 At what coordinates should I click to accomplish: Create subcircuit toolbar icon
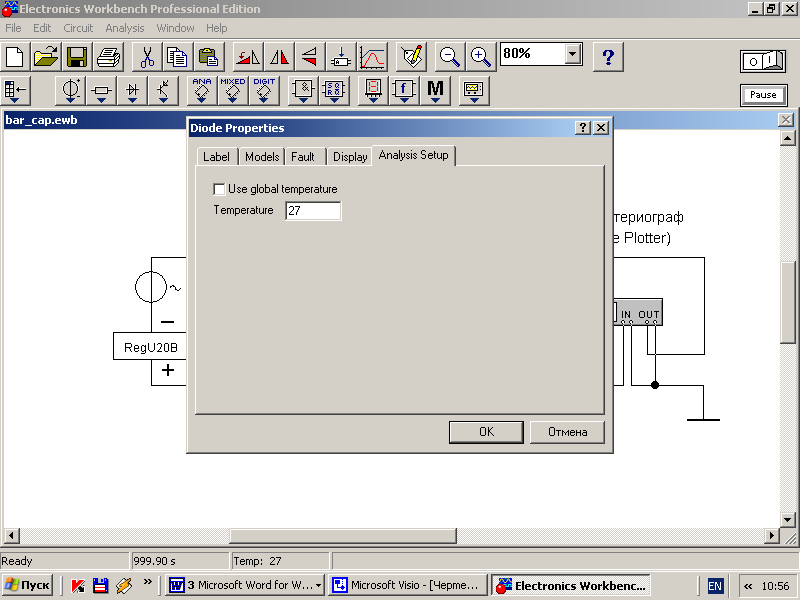point(341,57)
